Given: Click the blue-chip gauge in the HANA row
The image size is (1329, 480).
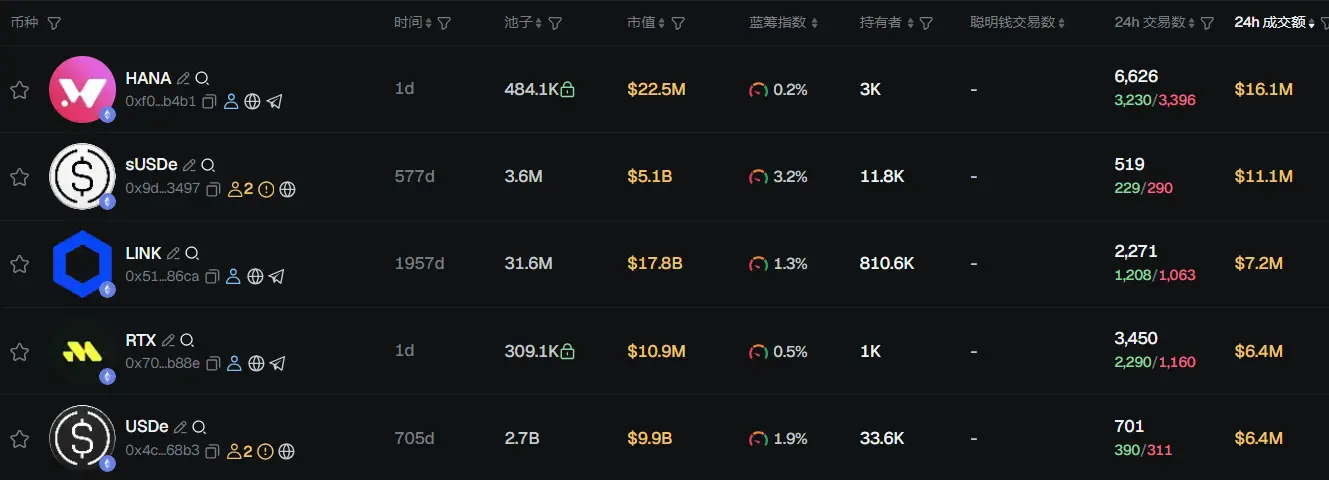Looking at the screenshot, I should 758,90.
